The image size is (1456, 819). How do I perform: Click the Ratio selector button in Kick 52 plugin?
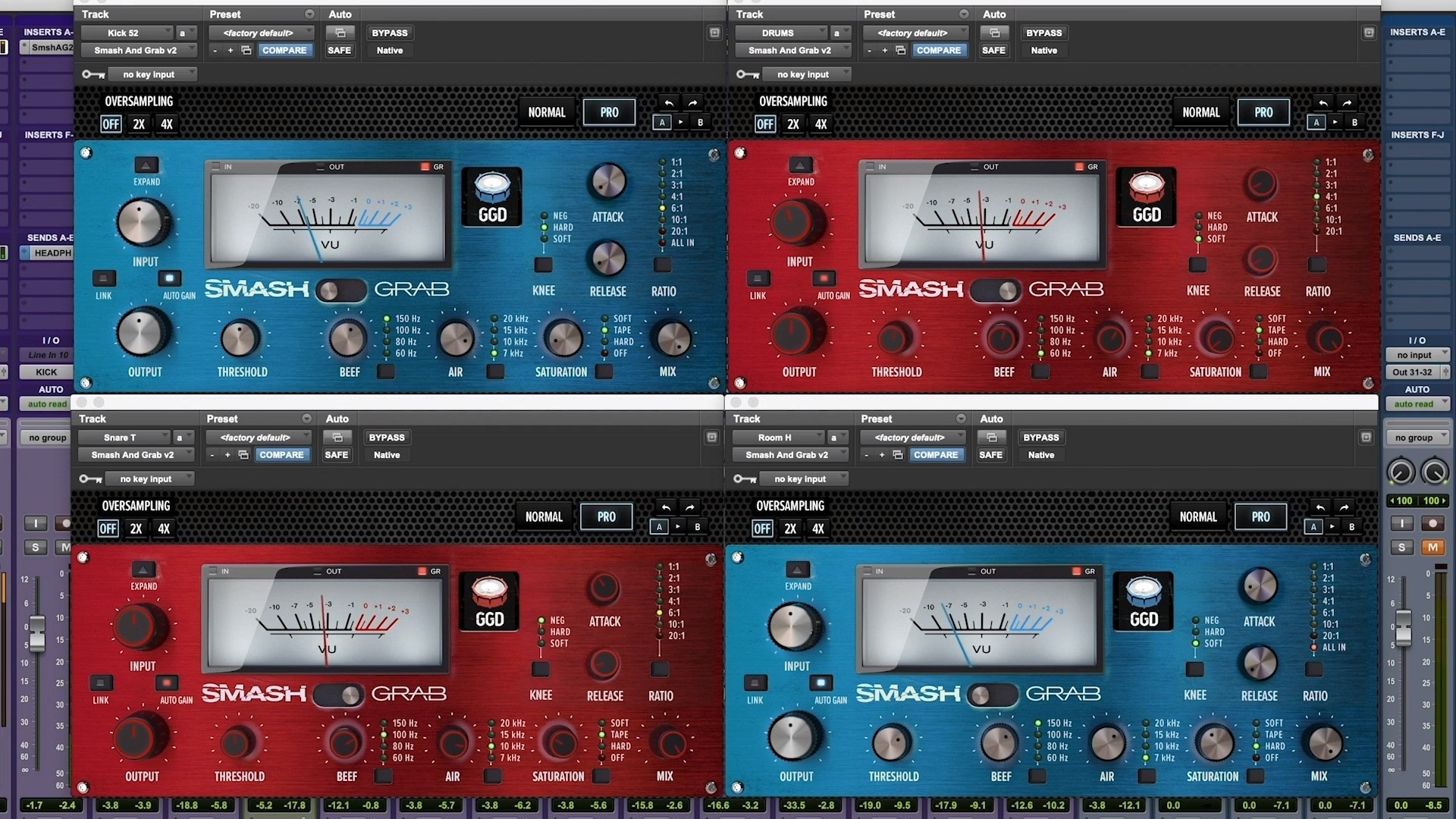(663, 265)
